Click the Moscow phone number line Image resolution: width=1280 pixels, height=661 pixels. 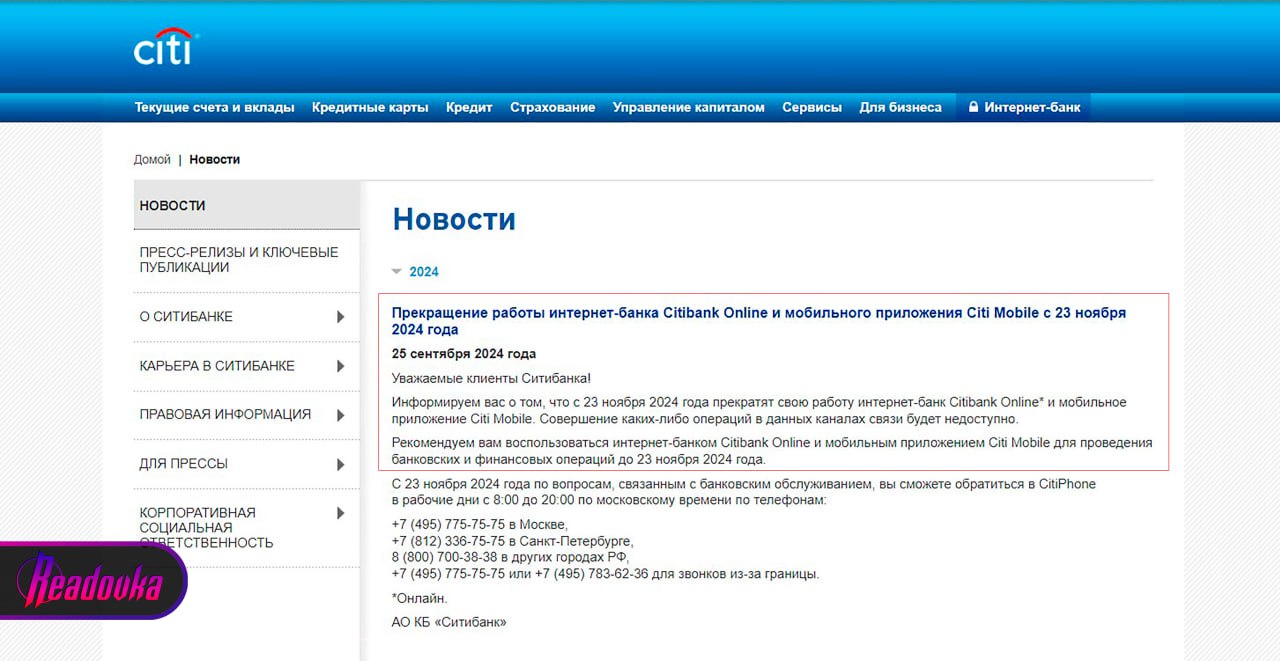[480, 524]
